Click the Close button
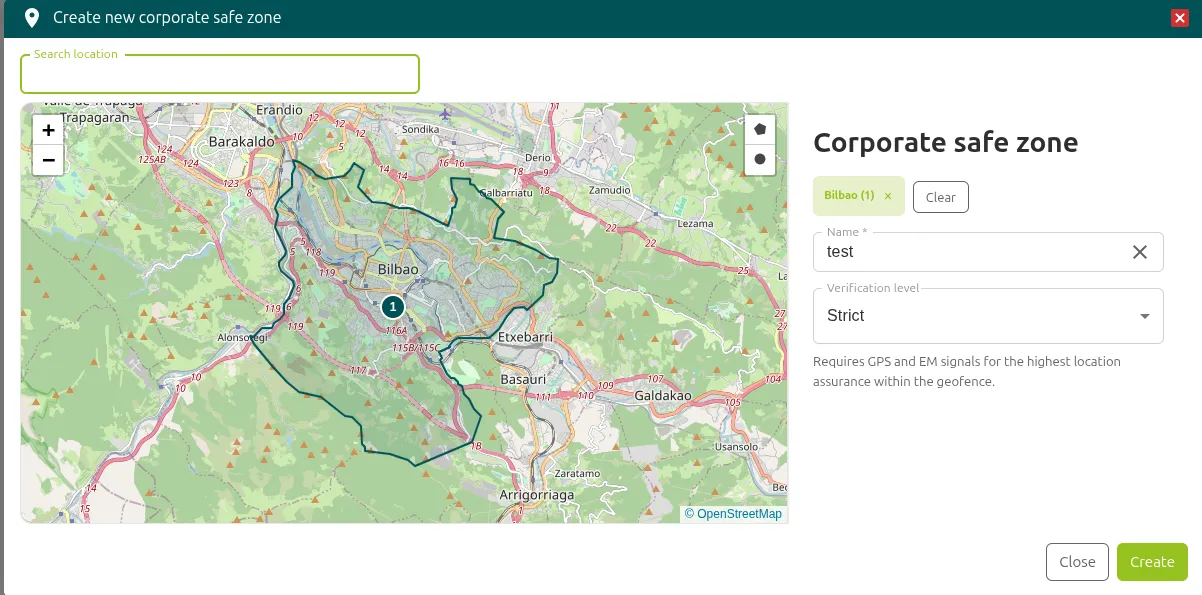The width and height of the screenshot is (1202, 595). click(x=1077, y=562)
